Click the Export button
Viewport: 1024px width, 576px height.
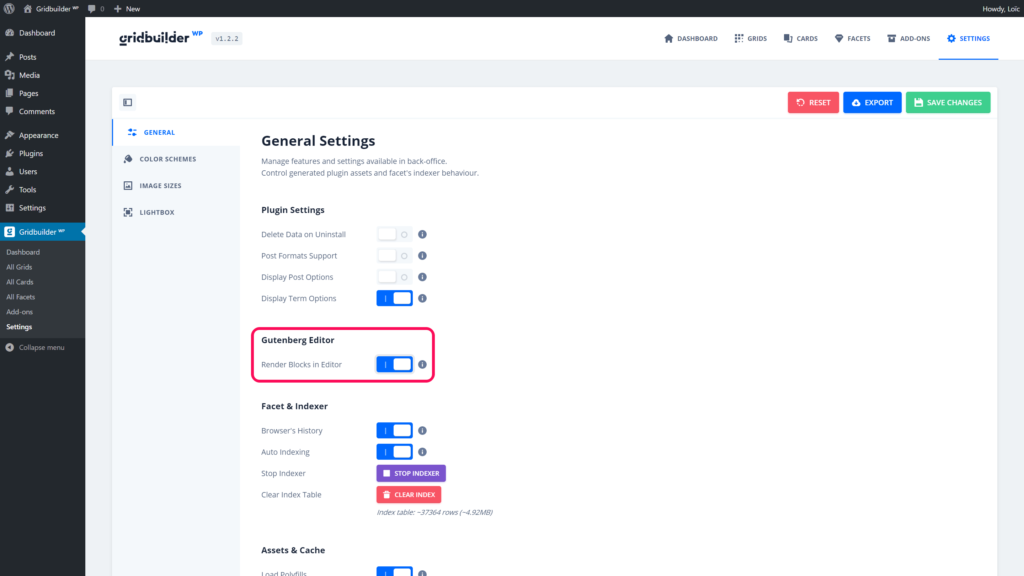pos(872,103)
